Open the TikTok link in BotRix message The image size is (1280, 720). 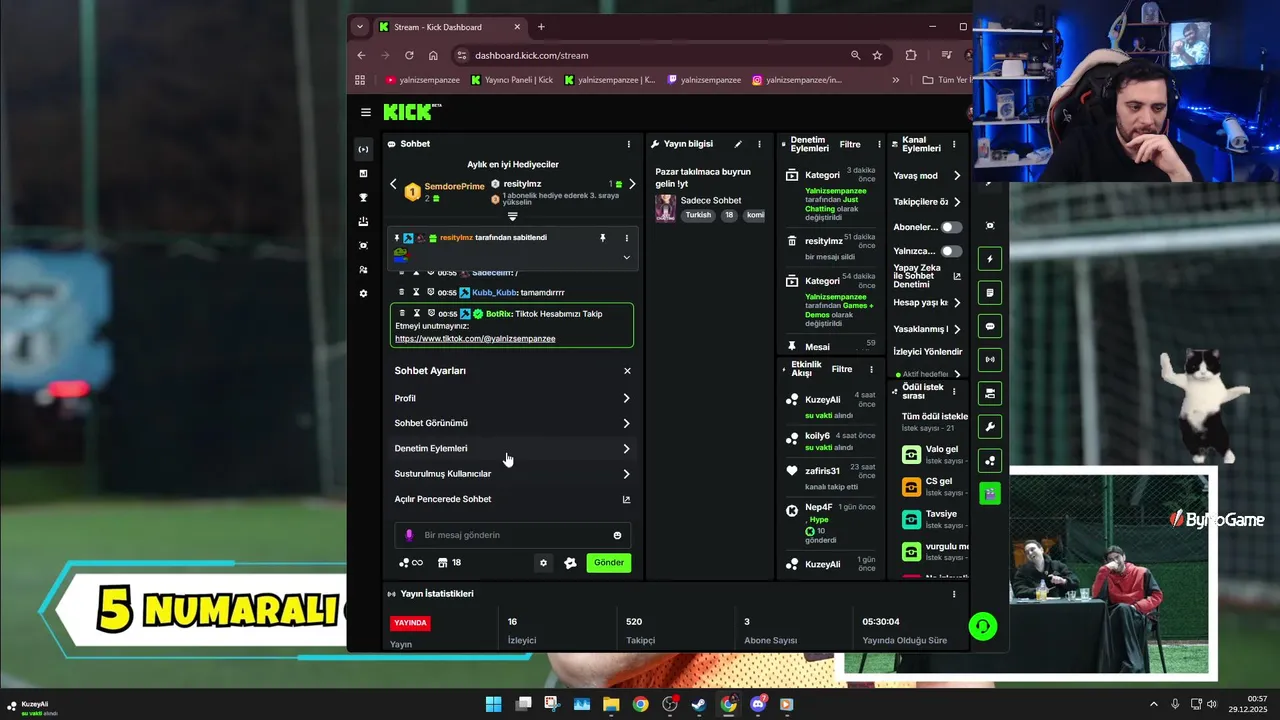(x=475, y=338)
